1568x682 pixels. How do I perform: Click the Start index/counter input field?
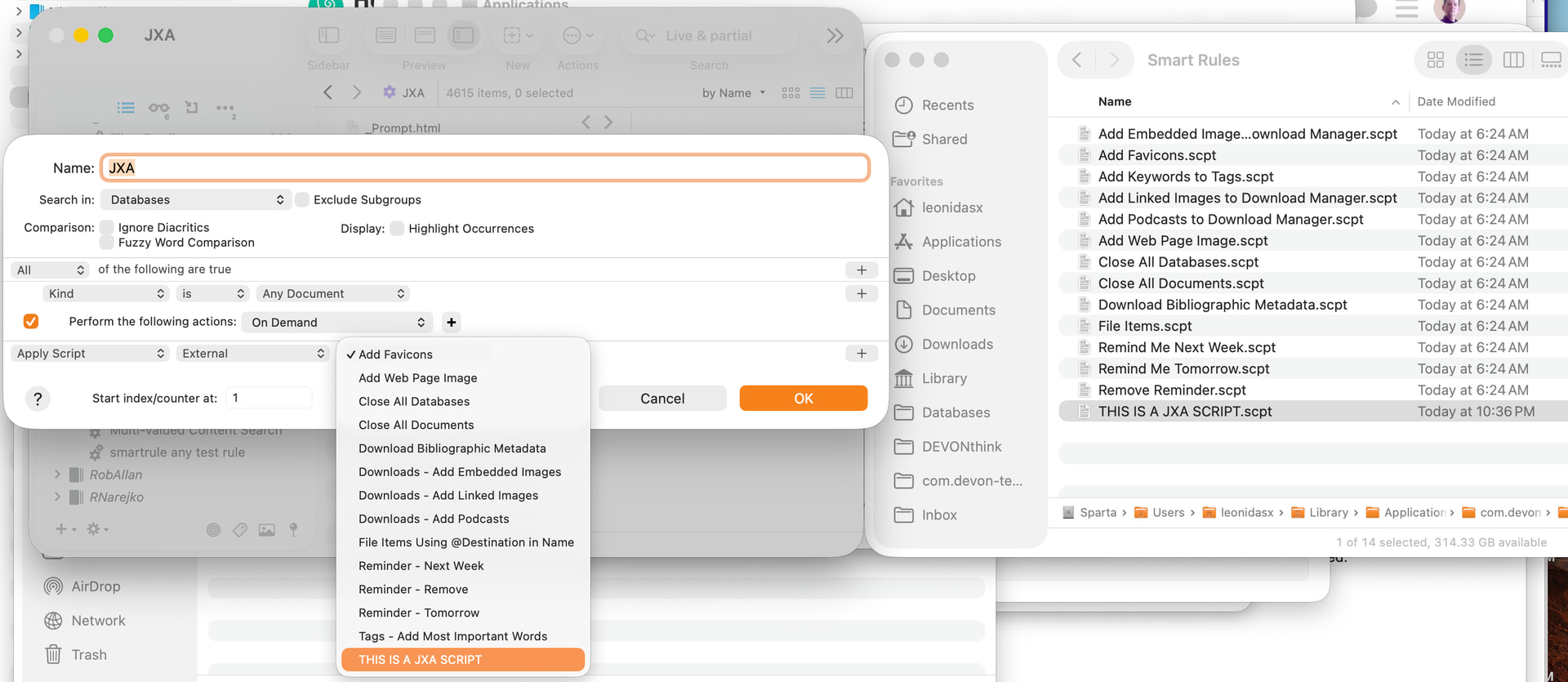(269, 399)
